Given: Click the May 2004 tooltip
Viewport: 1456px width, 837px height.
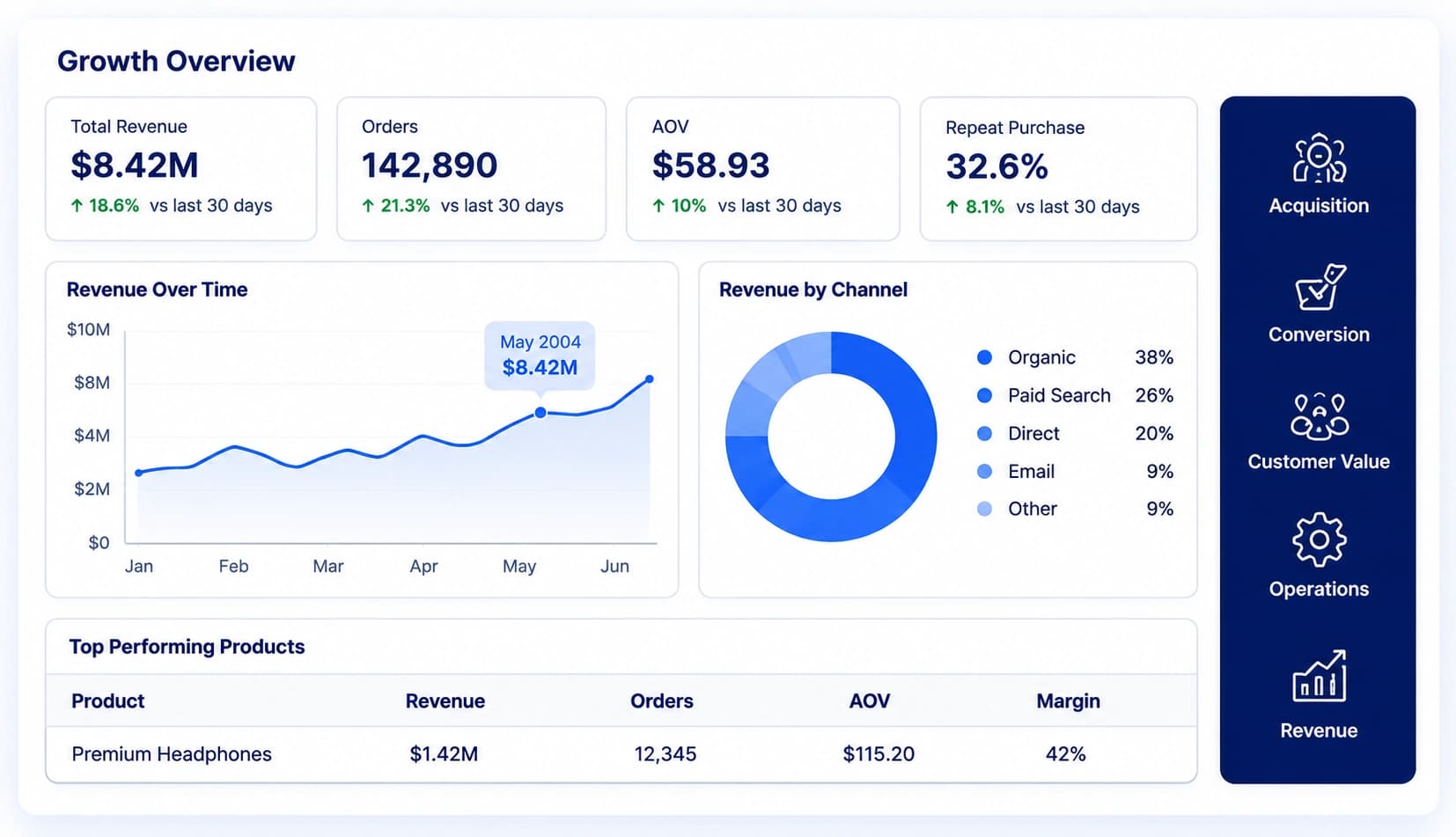Looking at the screenshot, I should (x=540, y=356).
